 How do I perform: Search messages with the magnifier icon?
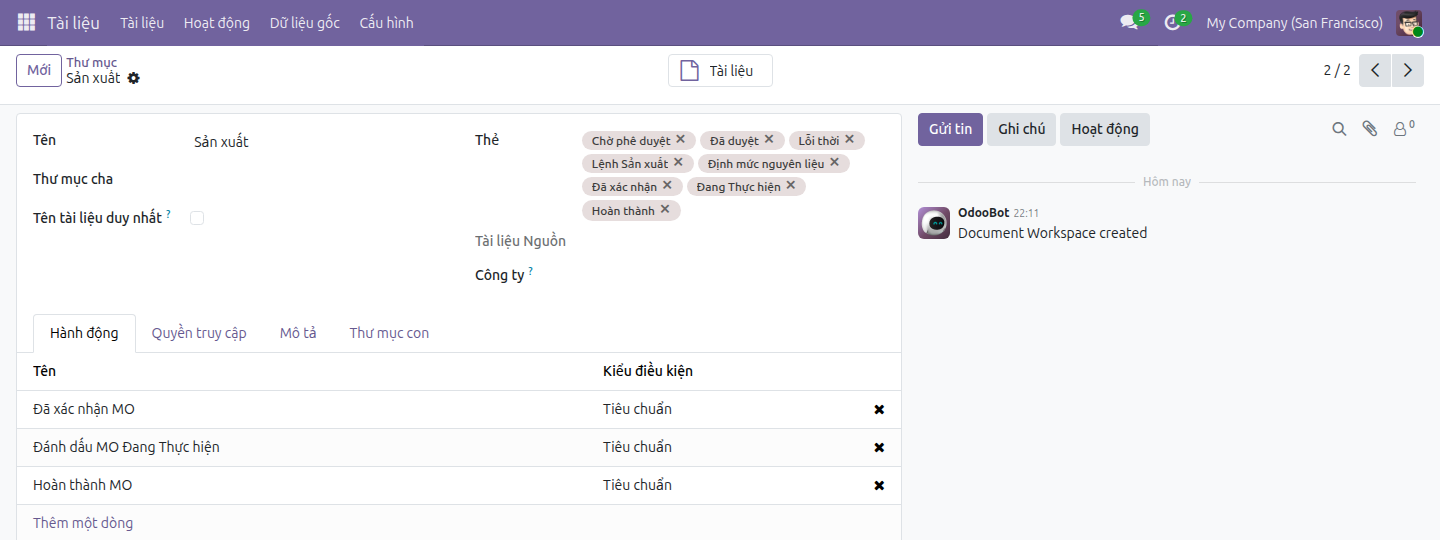click(x=1339, y=129)
